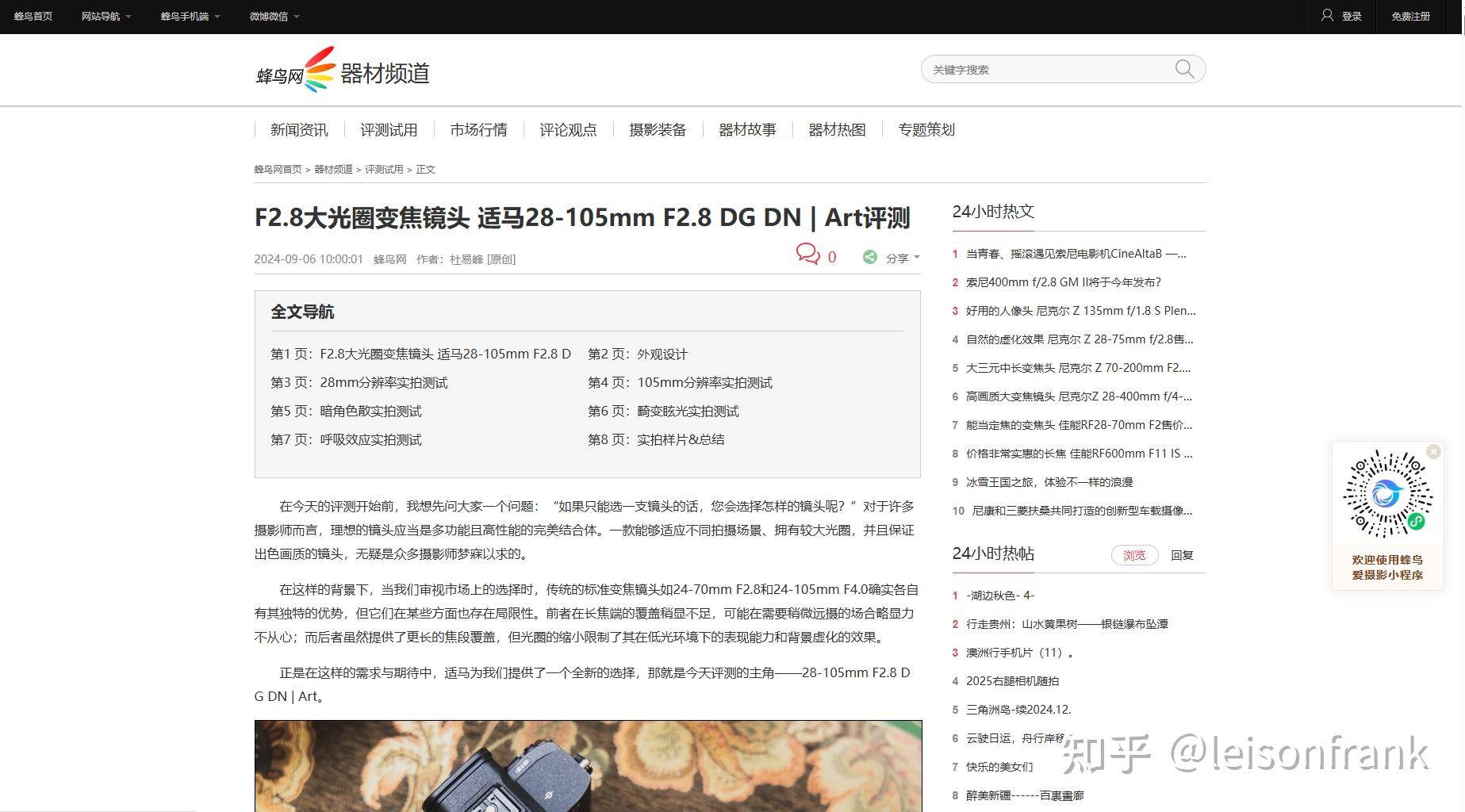Go to 蜂鸟首页 in the top bar
Image resolution: width=1465 pixels, height=812 pixels.
33,16
